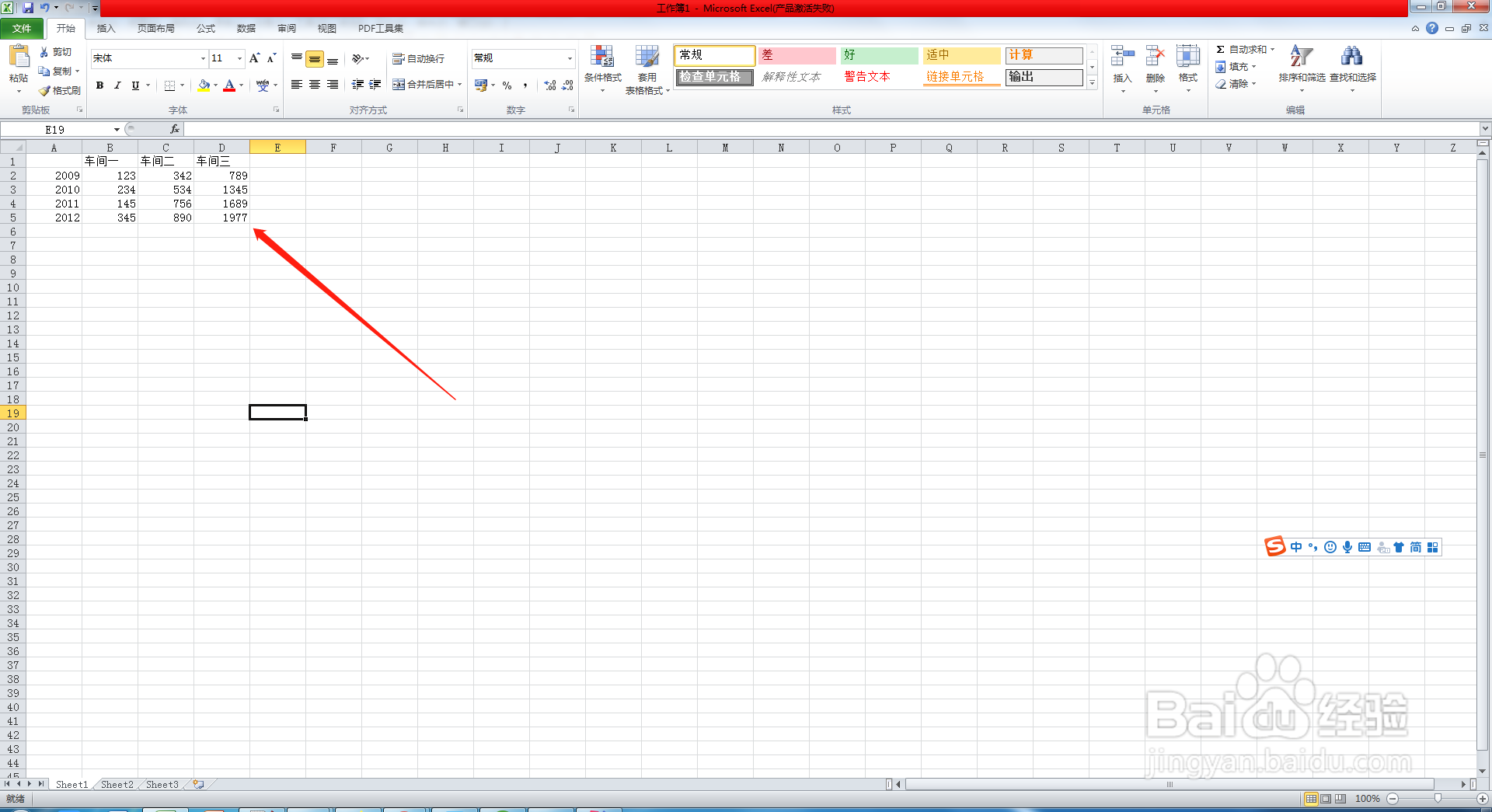The height and width of the screenshot is (812, 1492).
Task: Click the Copy icon
Action: tap(44, 71)
